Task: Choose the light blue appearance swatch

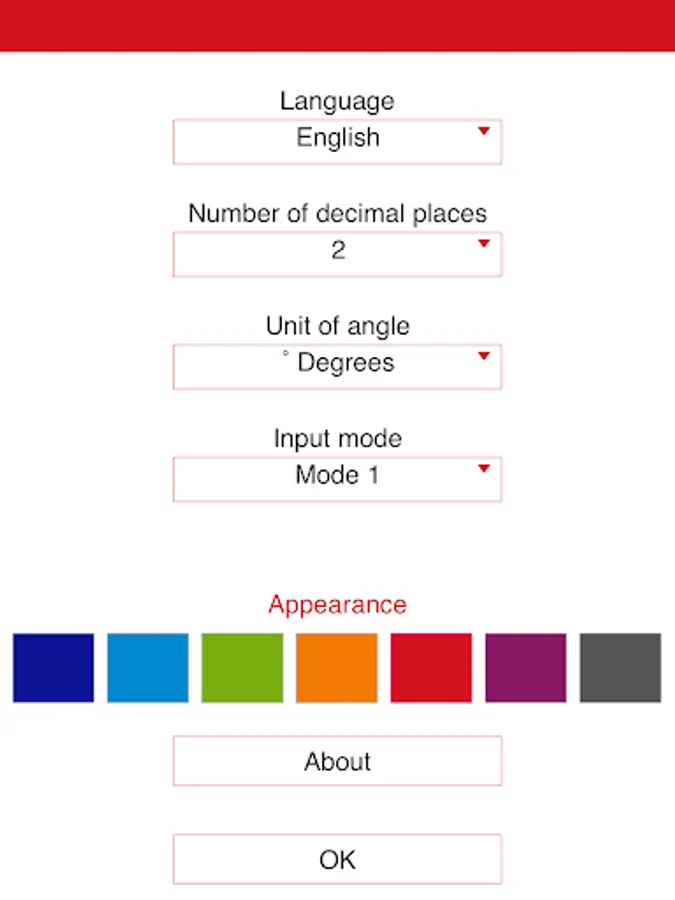Action: (x=148, y=667)
